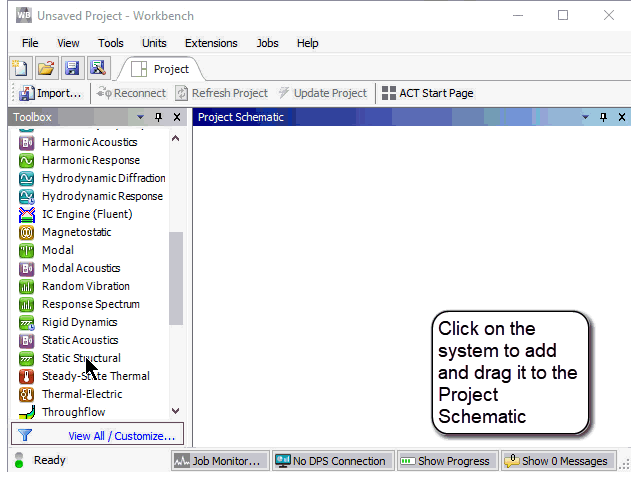Open the View All / Customize link

click(x=121, y=435)
